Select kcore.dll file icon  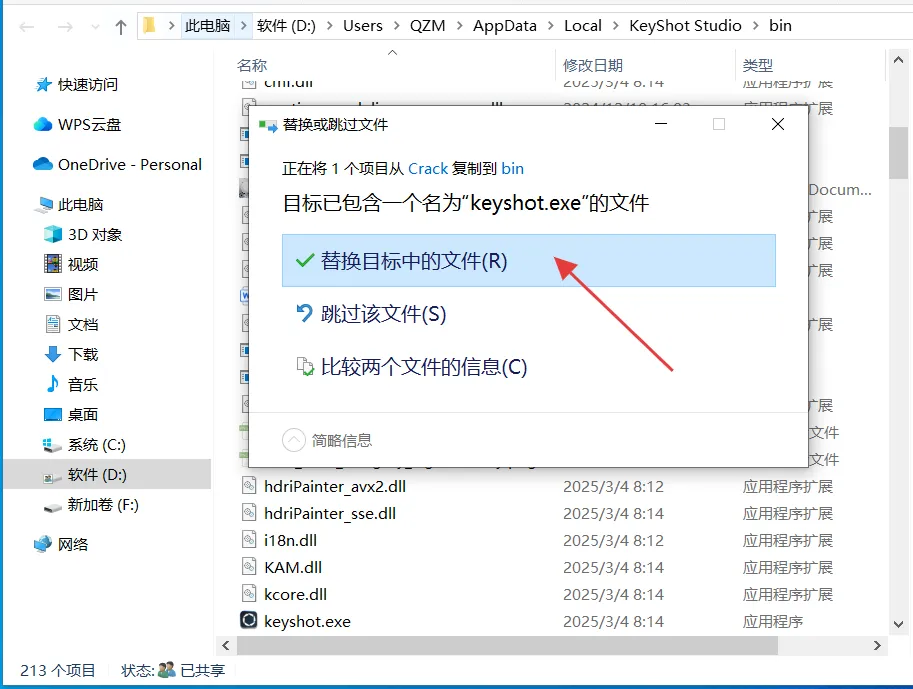pyautogui.click(x=249, y=593)
